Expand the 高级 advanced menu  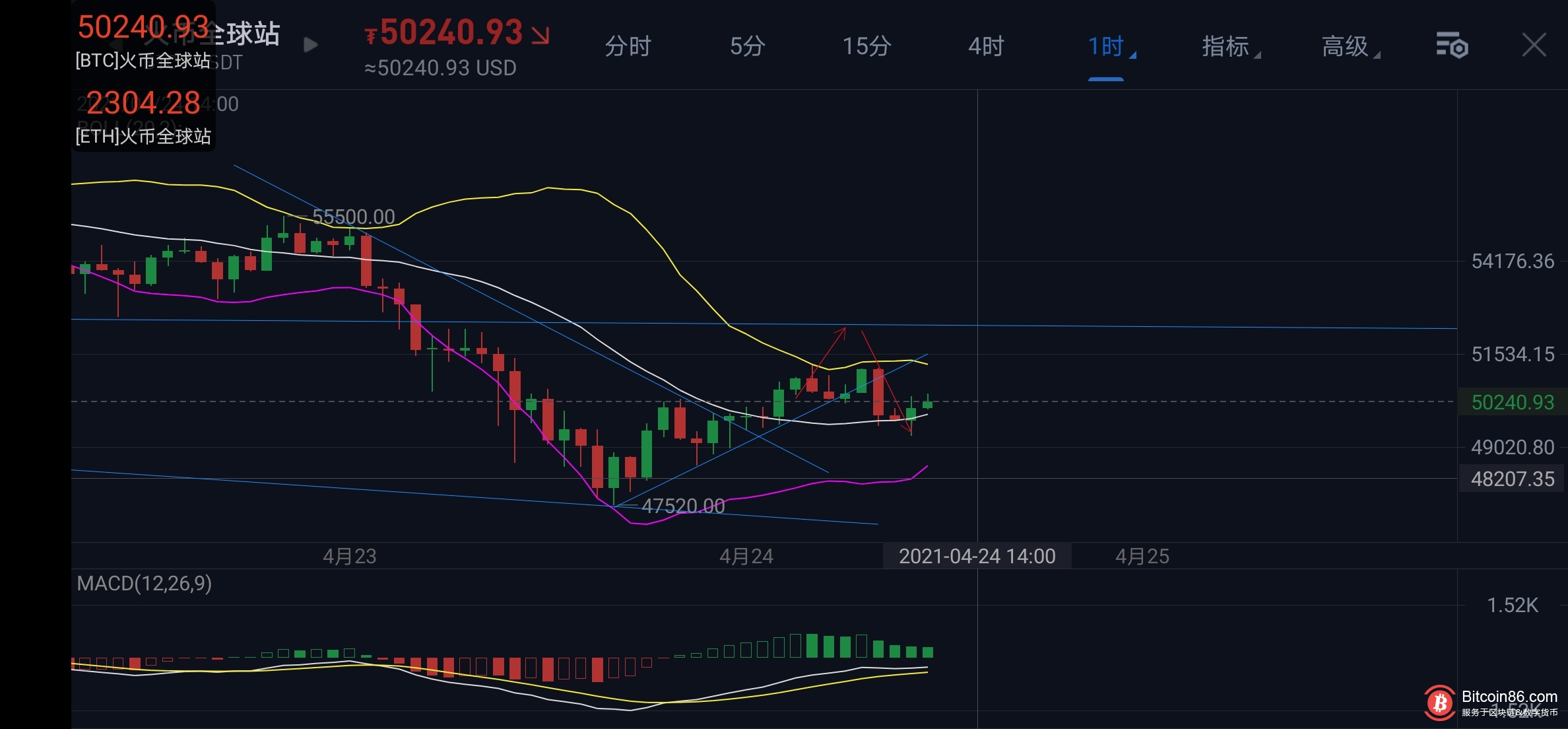tap(1347, 46)
